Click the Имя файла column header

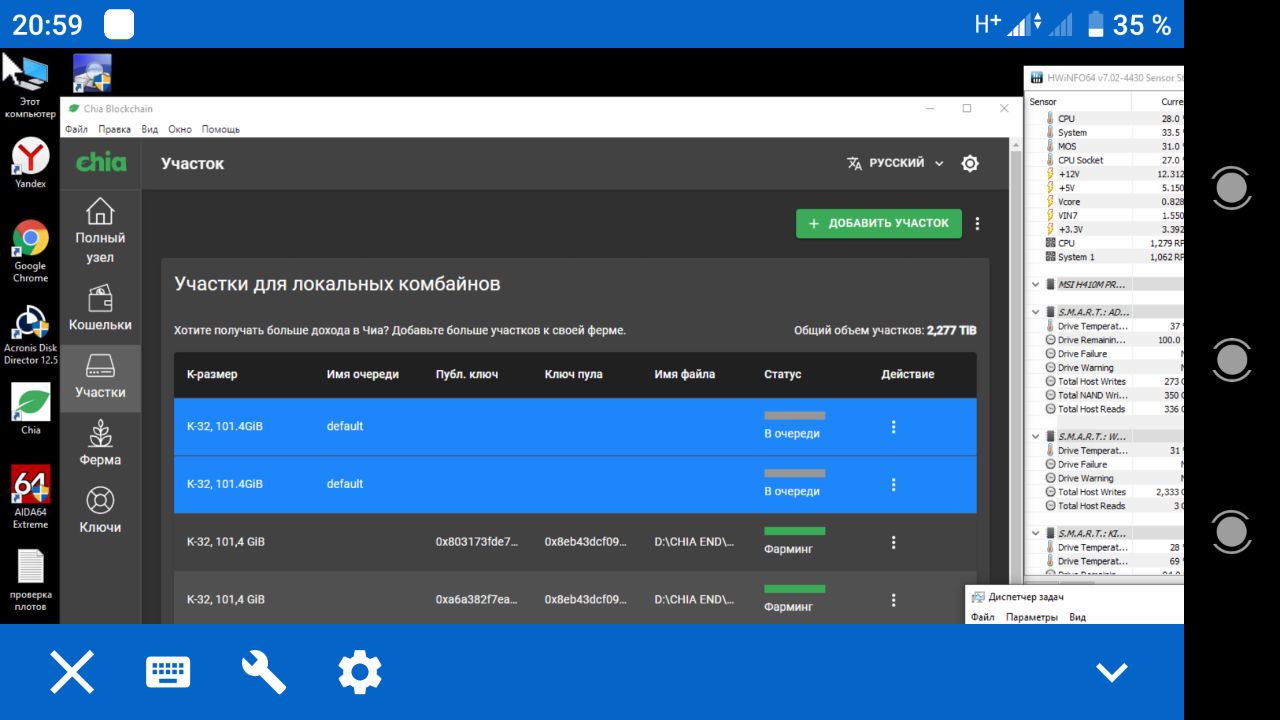(685, 375)
